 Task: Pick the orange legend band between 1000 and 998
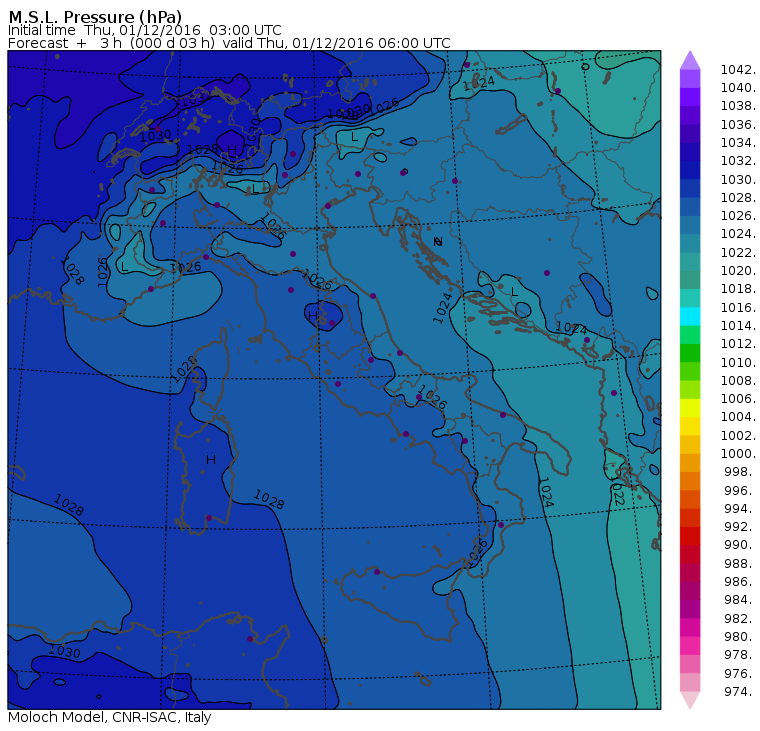690,462
